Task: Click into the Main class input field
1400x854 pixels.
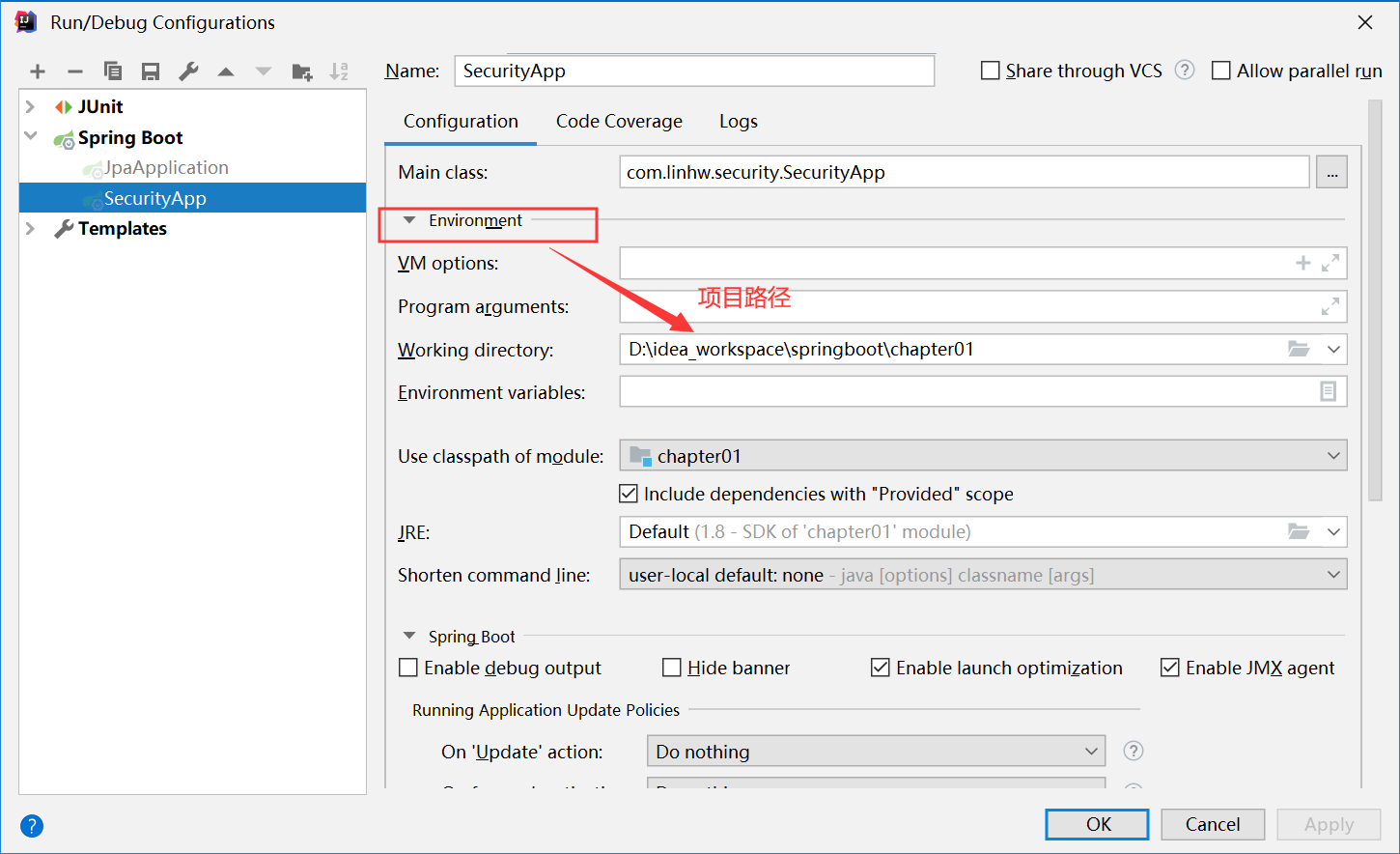Action: point(964,173)
